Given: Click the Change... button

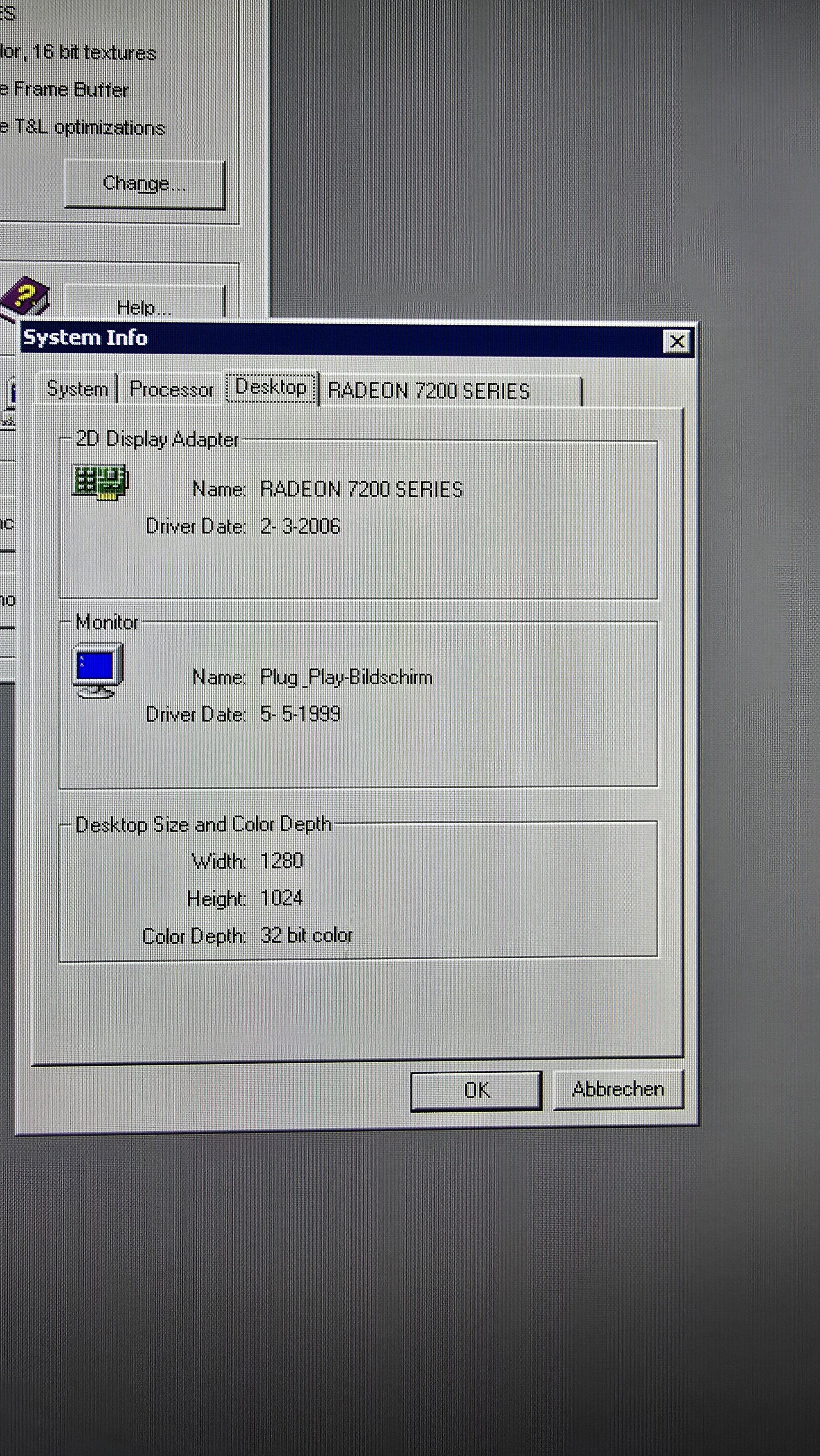Looking at the screenshot, I should [144, 184].
